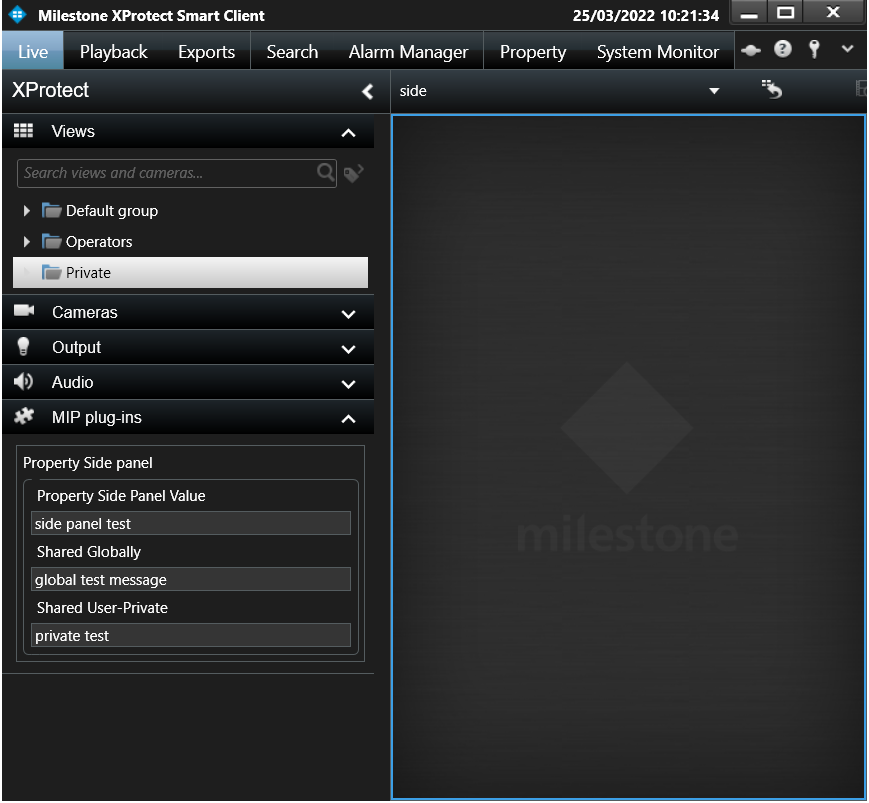Select the empty view item pane

(628, 457)
